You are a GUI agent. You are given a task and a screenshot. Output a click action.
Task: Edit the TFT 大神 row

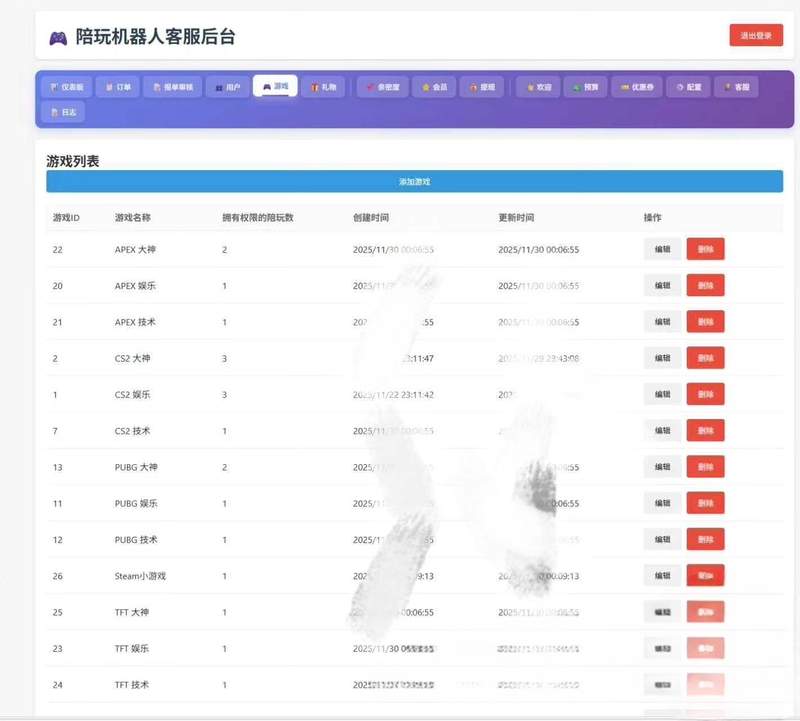click(x=662, y=611)
